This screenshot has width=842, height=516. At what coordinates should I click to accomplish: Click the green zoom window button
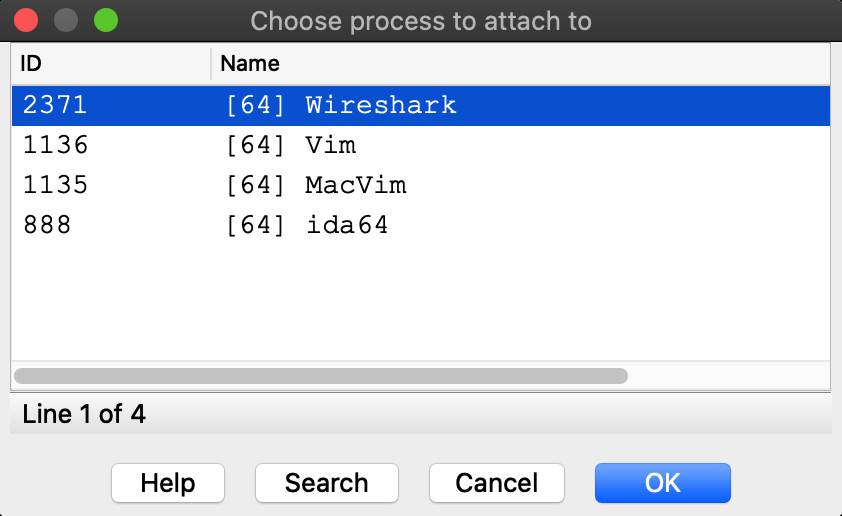point(105,20)
